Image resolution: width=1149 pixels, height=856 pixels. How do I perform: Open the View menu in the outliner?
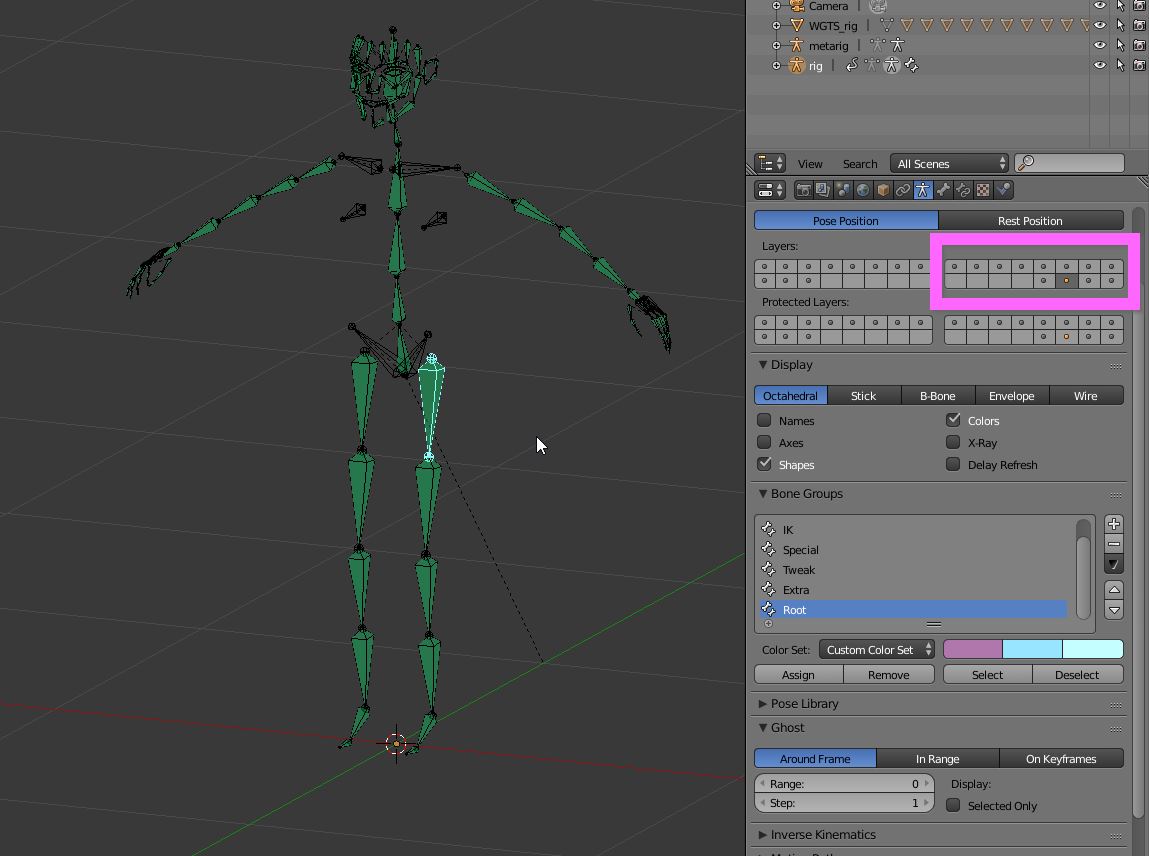pyautogui.click(x=810, y=163)
